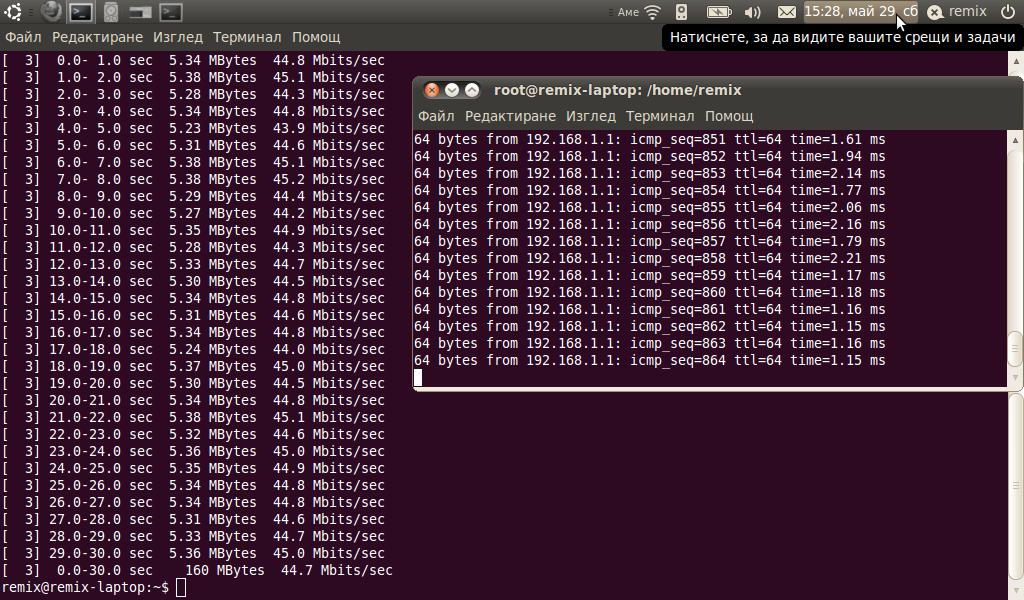Click the Wi-Fi network indicator
Screen dimensions: 1024x600
point(652,12)
